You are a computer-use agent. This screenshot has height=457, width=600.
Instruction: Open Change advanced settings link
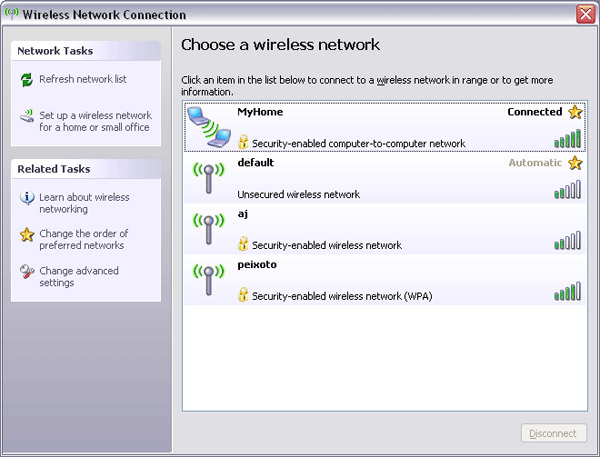pyautogui.click(x=79, y=277)
